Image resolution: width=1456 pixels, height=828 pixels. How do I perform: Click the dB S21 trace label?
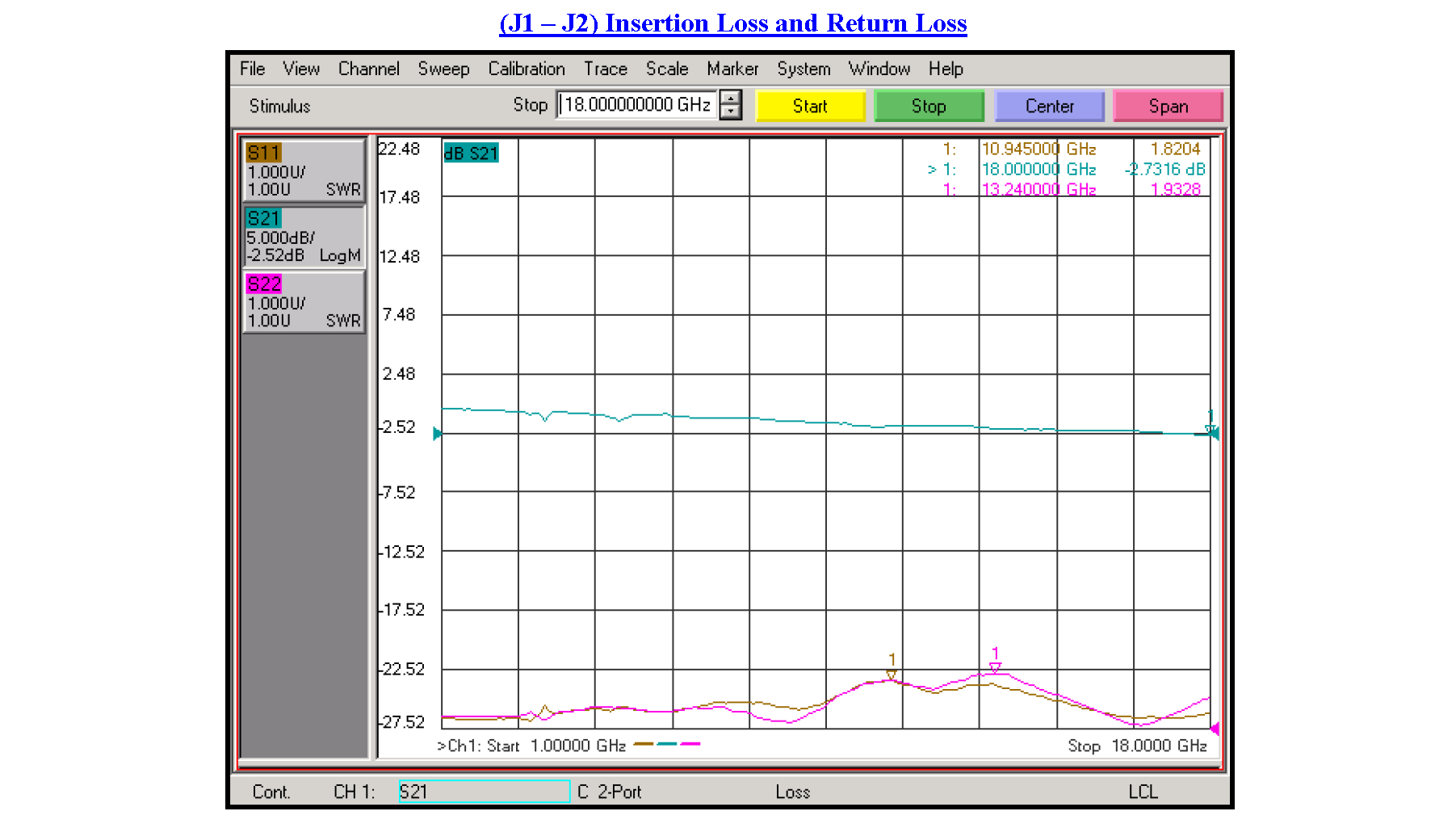click(x=472, y=152)
